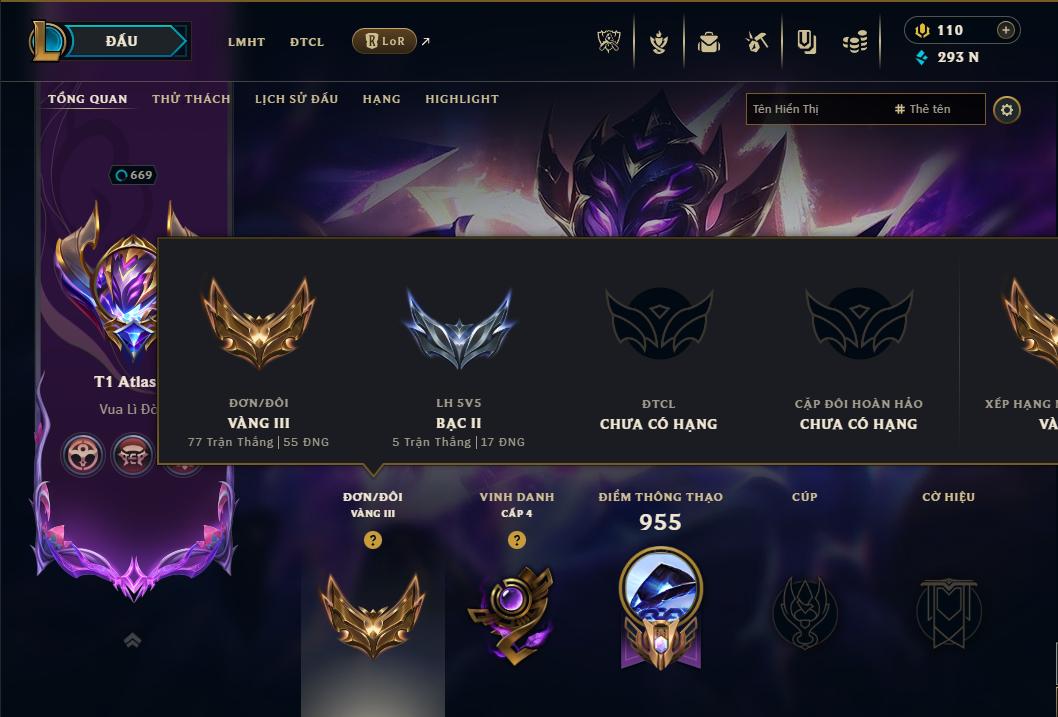Open the Clash tournament icon

pos(609,42)
